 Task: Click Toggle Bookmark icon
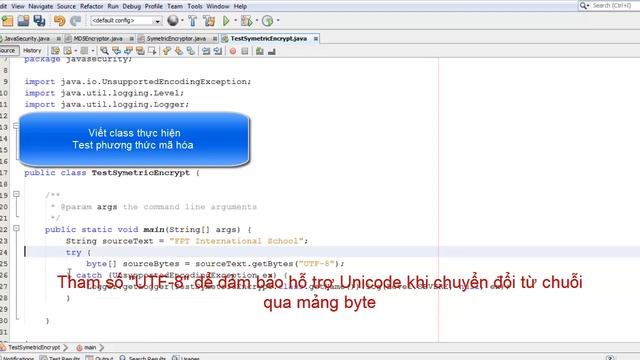pos(191,51)
